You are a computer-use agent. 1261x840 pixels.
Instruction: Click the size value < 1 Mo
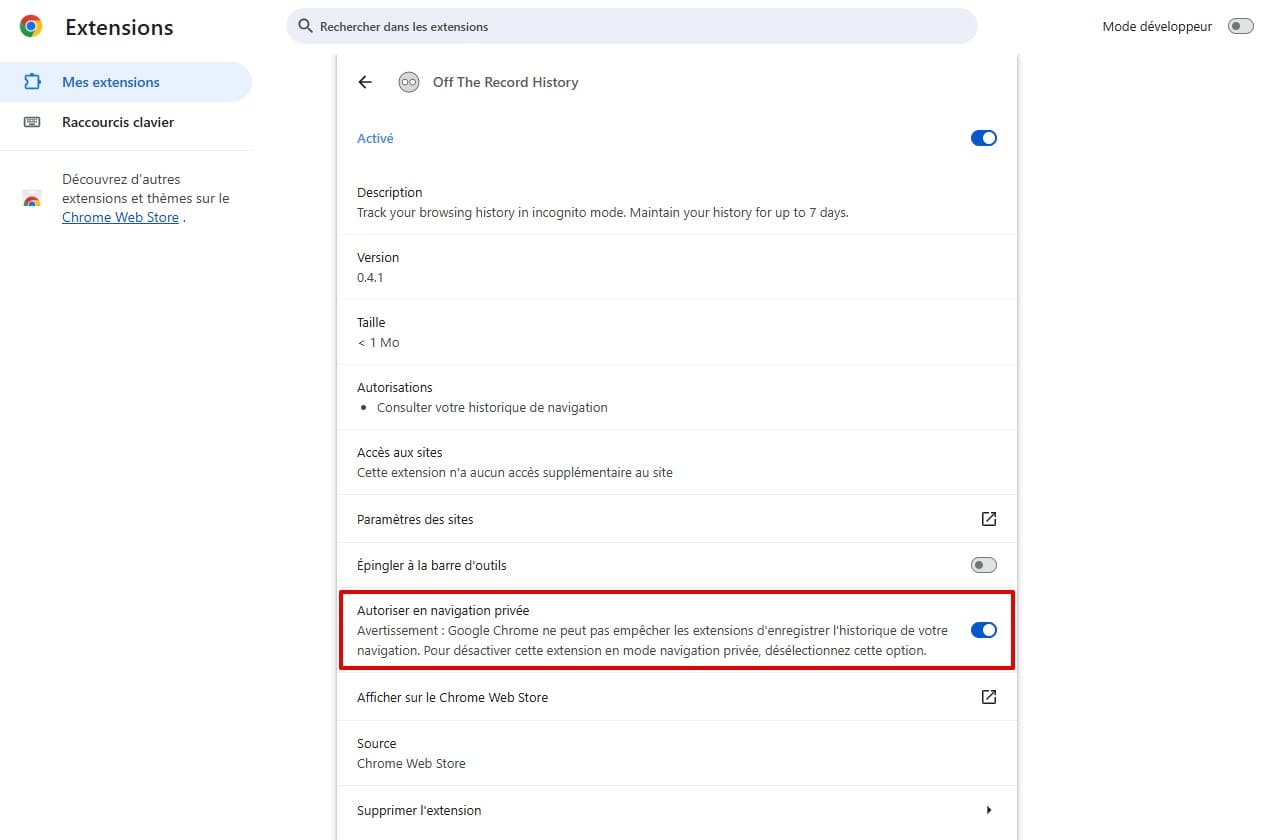(x=378, y=342)
